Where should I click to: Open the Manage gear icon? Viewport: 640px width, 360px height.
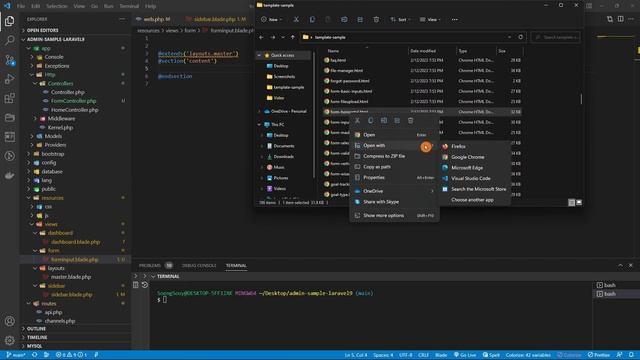[9, 340]
